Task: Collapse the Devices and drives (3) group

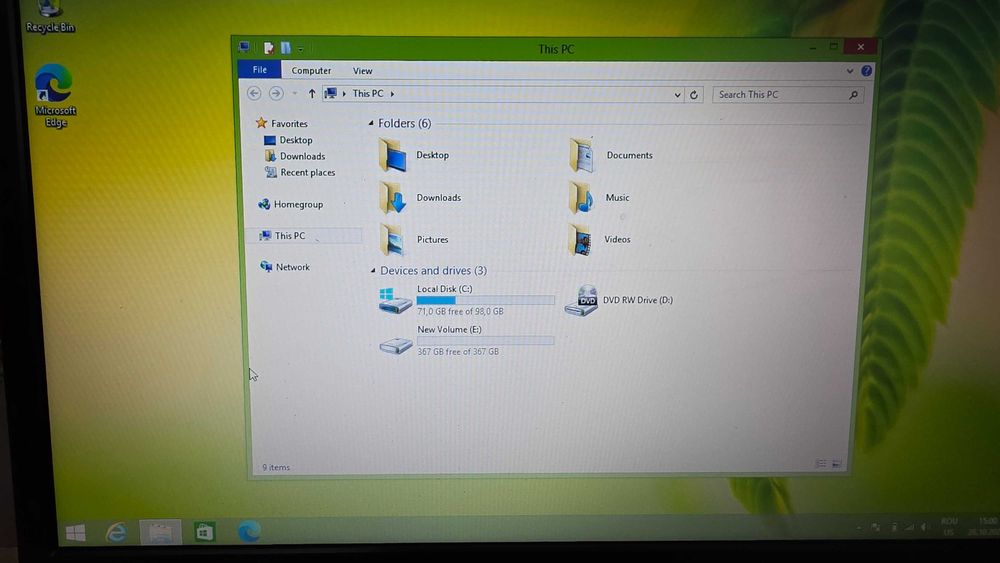Action: [x=373, y=271]
